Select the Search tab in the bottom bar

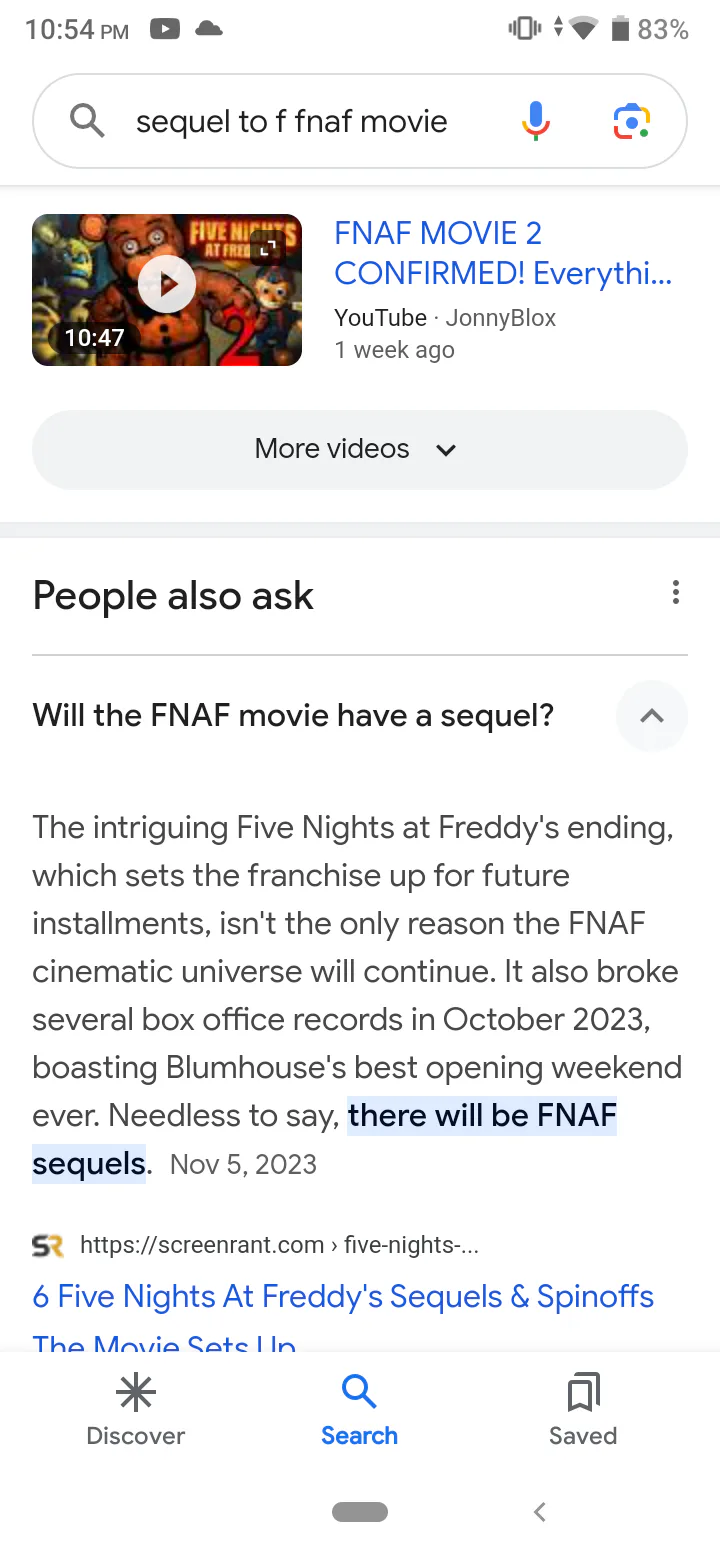click(x=359, y=1410)
